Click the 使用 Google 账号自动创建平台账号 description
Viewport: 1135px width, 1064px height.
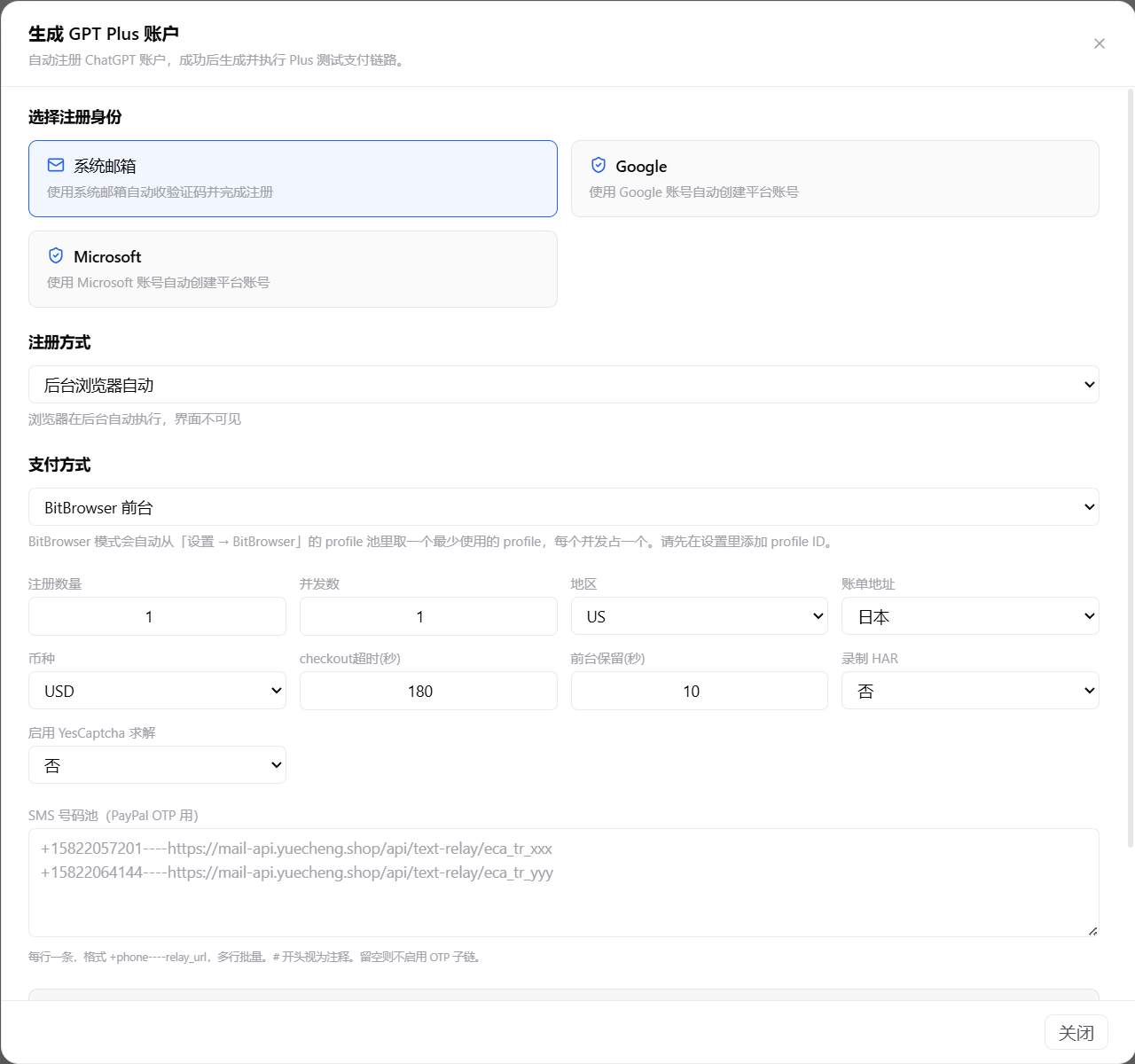coord(694,192)
